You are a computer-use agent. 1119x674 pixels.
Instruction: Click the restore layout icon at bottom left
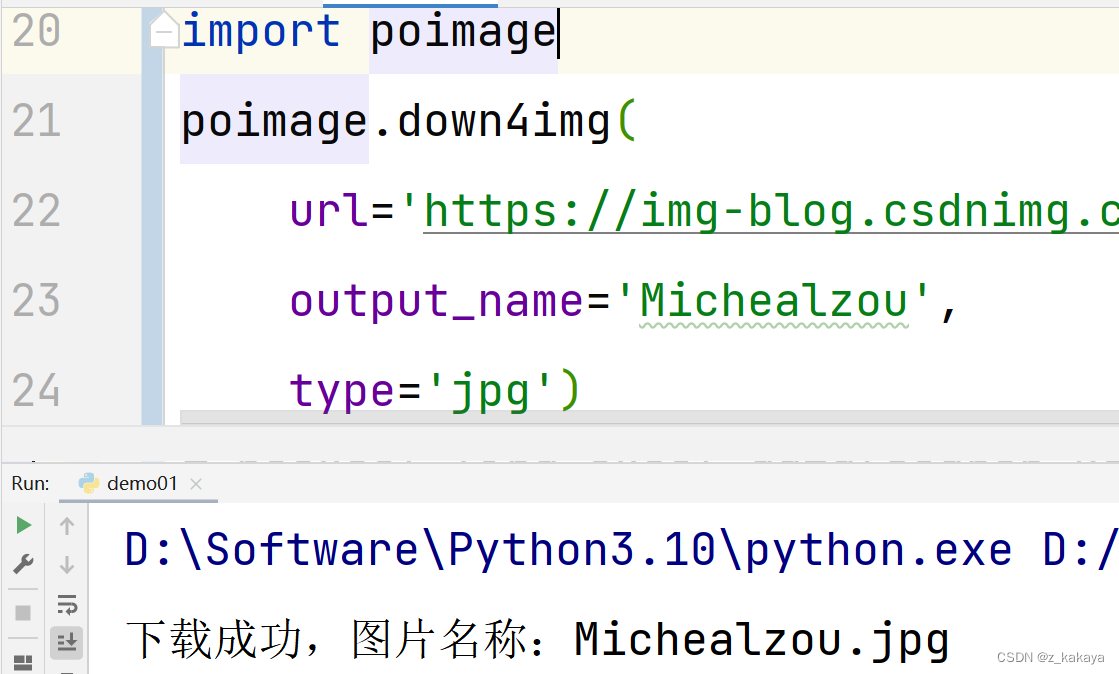coord(22,660)
